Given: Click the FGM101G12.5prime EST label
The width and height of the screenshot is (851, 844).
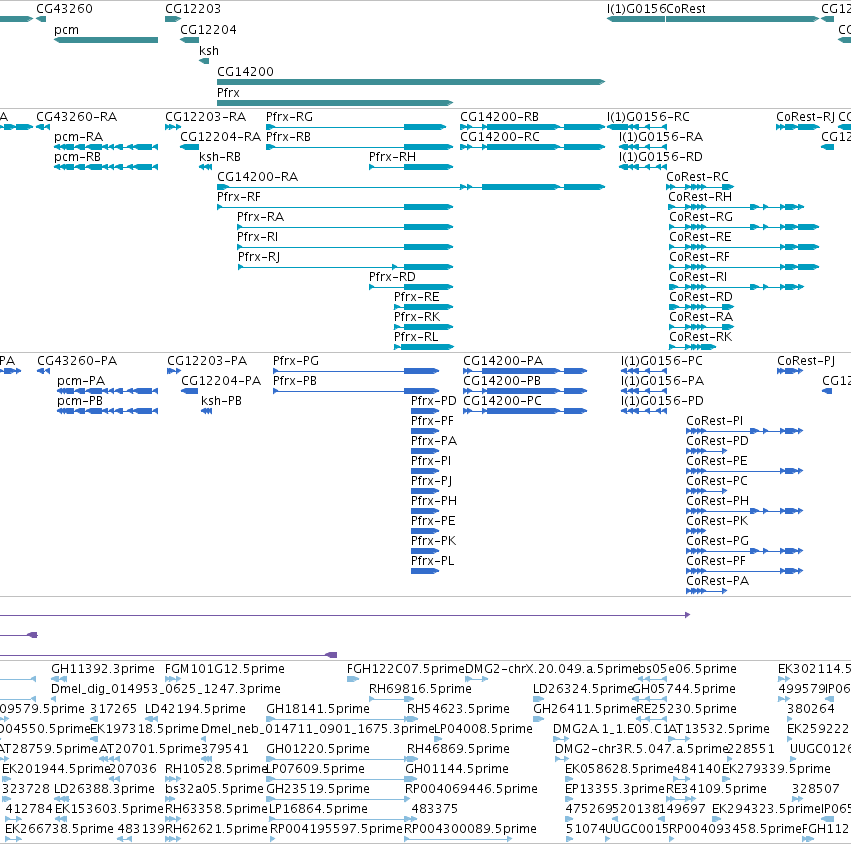Looking at the screenshot, I should 225,669.
